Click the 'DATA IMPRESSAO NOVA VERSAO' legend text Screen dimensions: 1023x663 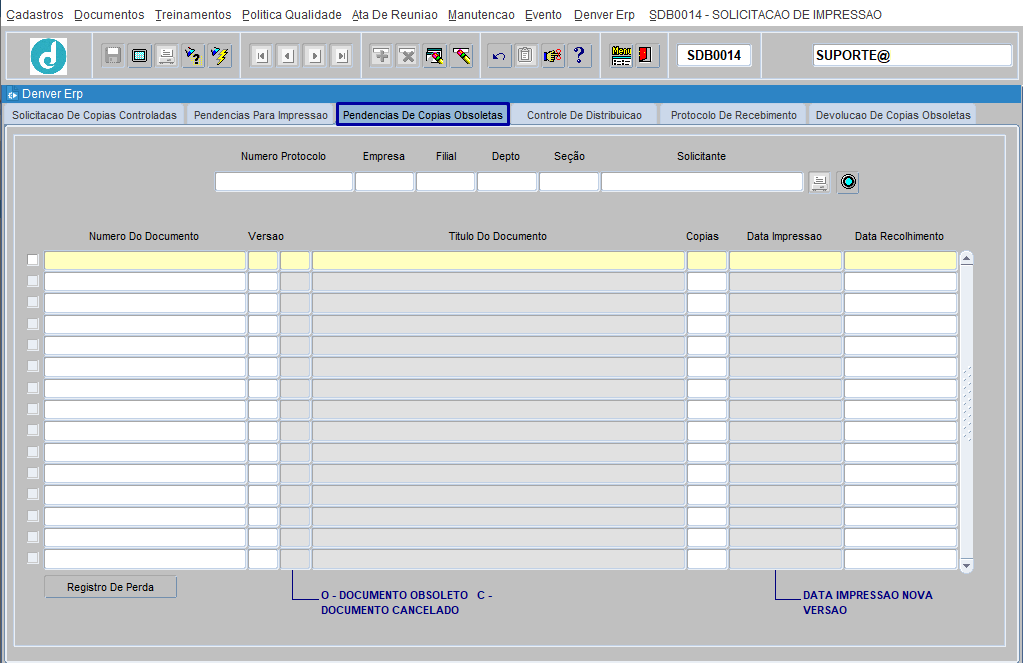pyautogui.click(x=868, y=602)
